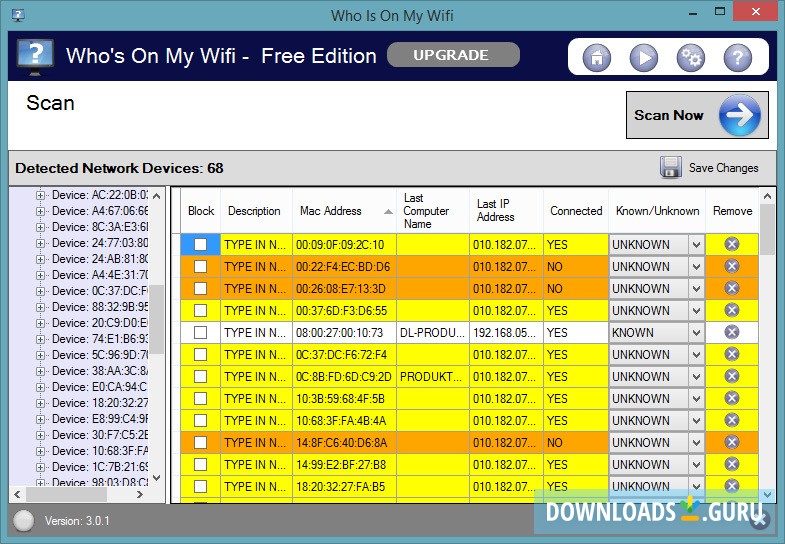The width and height of the screenshot is (785, 544).
Task: Open Known/Unknown dropdown for 14:99:E2:BF:27:B8
Action: (696, 465)
